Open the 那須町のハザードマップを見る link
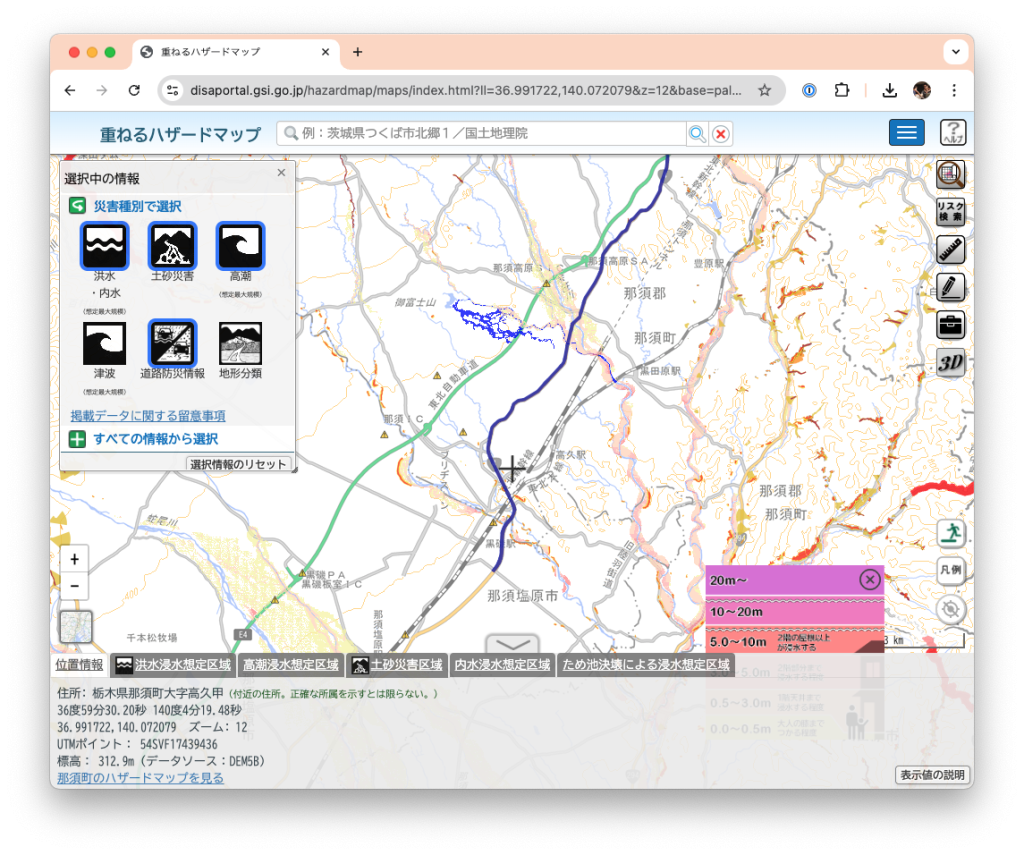This screenshot has width=1024, height=855. click(x=140, y=778)
